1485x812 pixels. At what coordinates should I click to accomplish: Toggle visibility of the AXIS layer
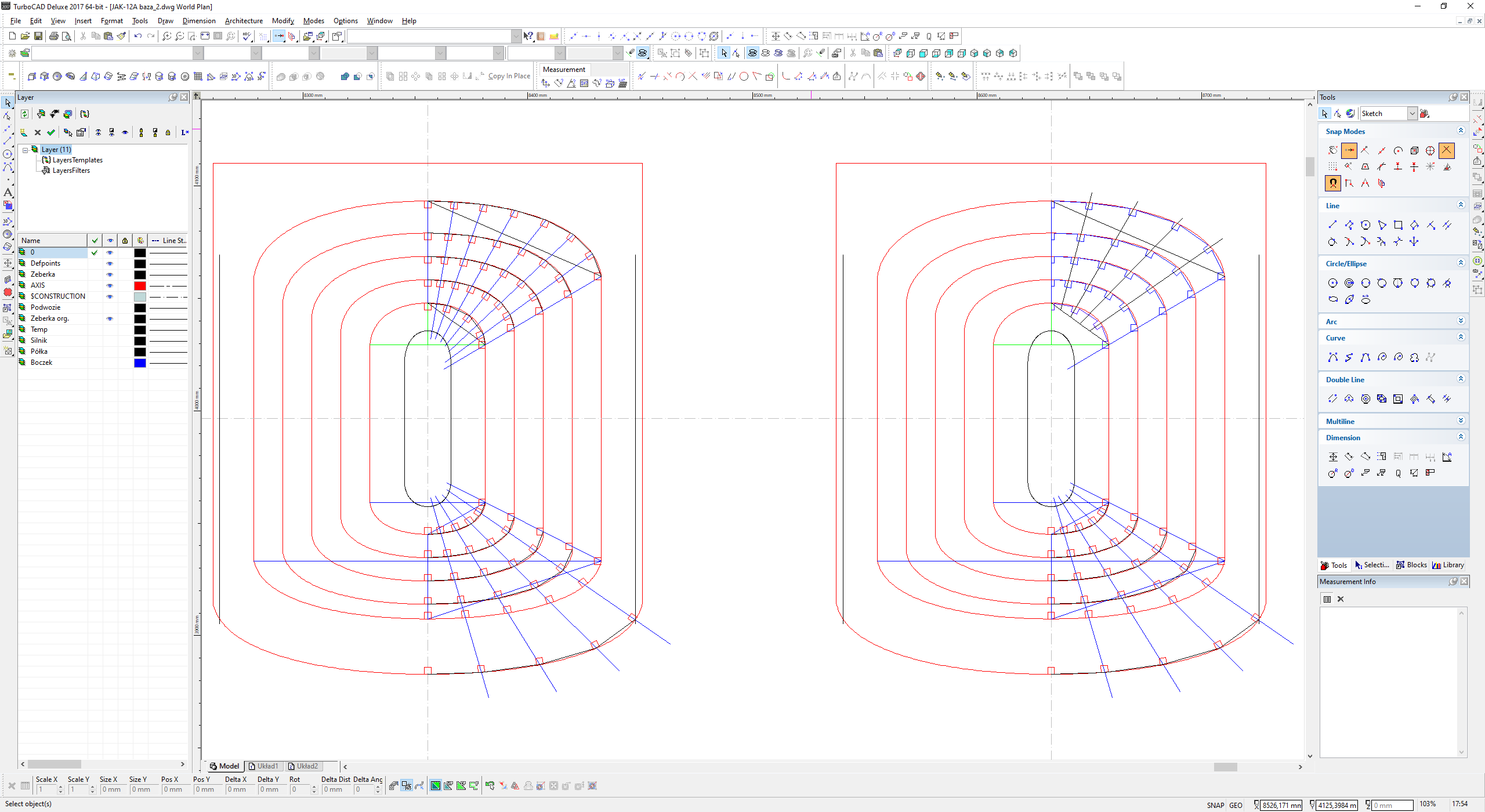coord(110,285)
